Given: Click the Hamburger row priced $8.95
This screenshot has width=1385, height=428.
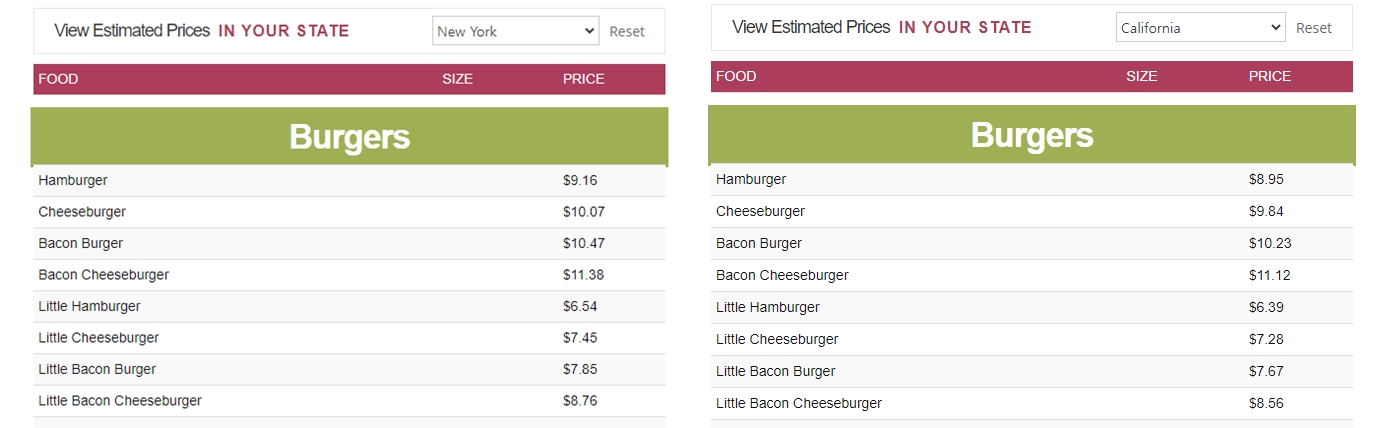Looking at the screenshot, I should coord(751,179).
